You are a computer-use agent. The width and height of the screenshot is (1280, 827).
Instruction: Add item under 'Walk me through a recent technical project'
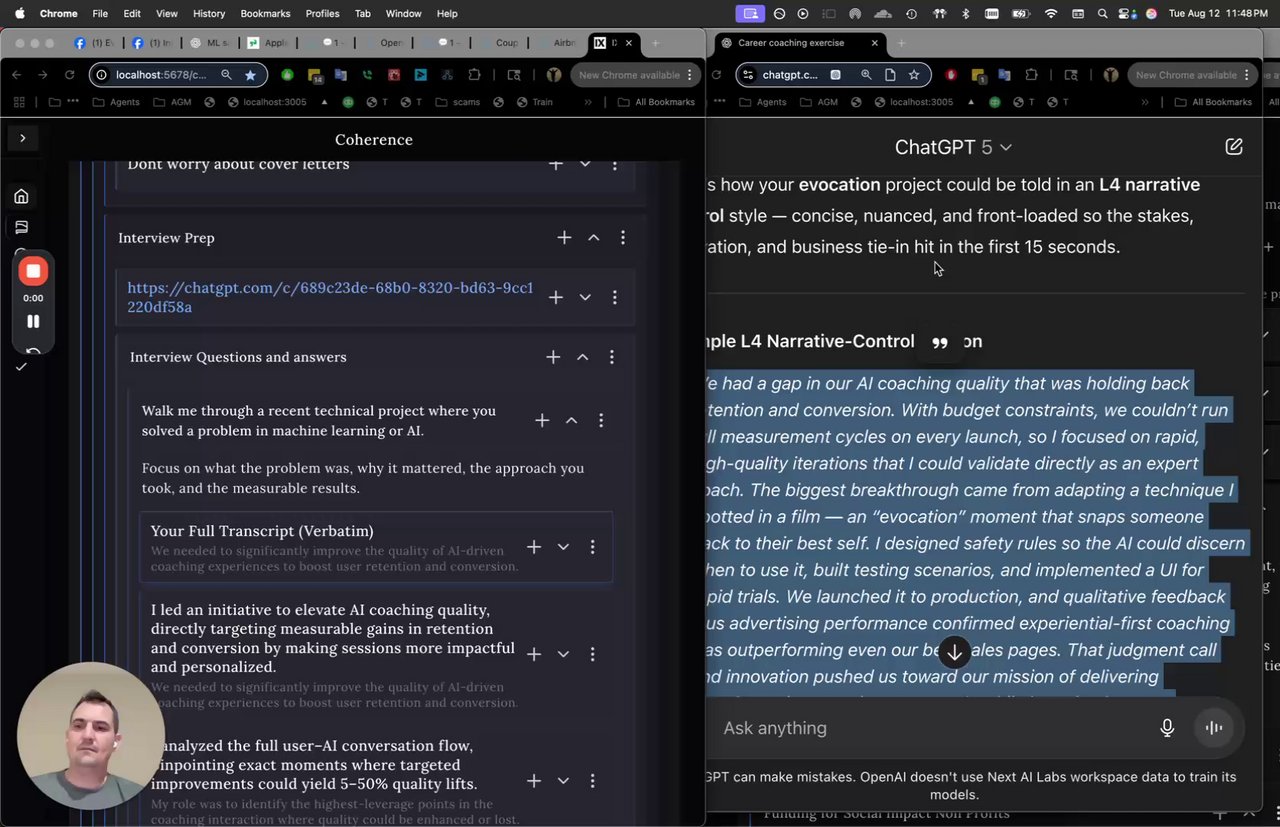tap(542, 421)
